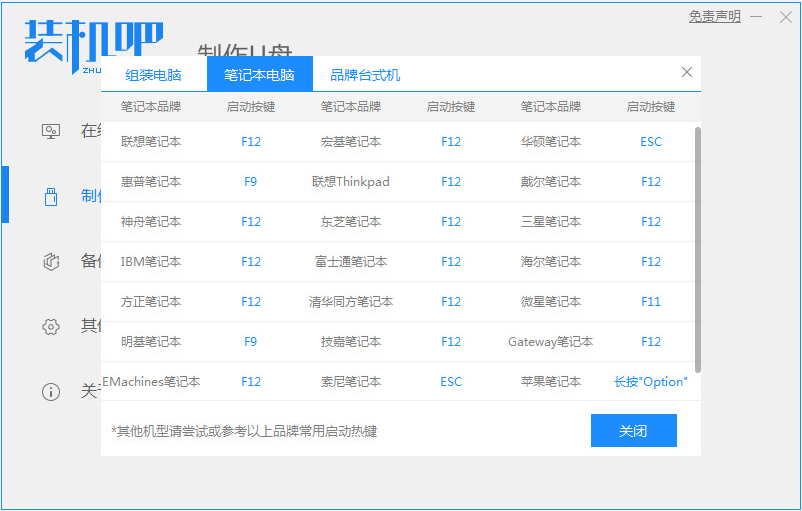The image size is (802, 511).
Task: Open the 品牌台式机 tab
Action: point(365,75)
